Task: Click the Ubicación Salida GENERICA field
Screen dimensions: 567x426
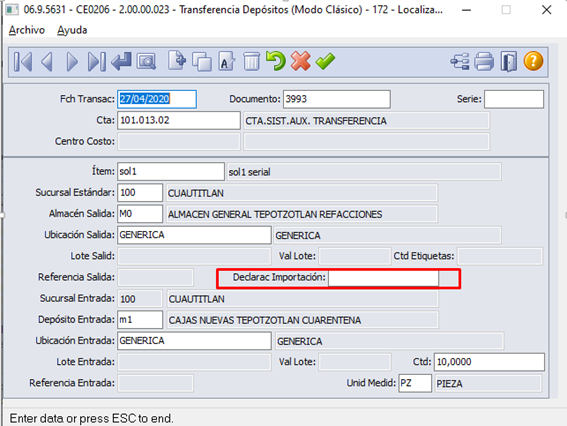Action: click(x=194, y=235)
